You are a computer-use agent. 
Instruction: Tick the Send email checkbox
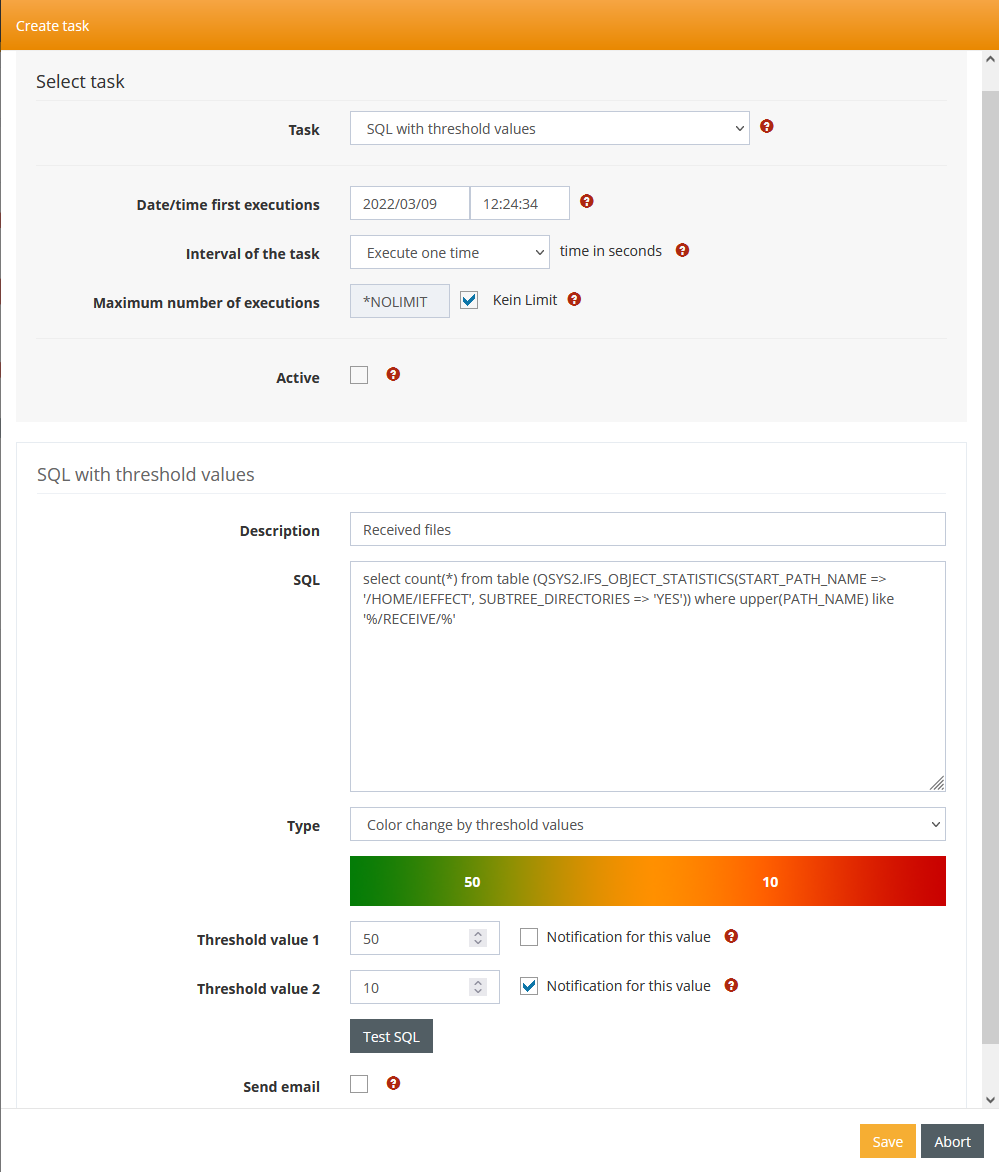click(x=359, y=1084)
